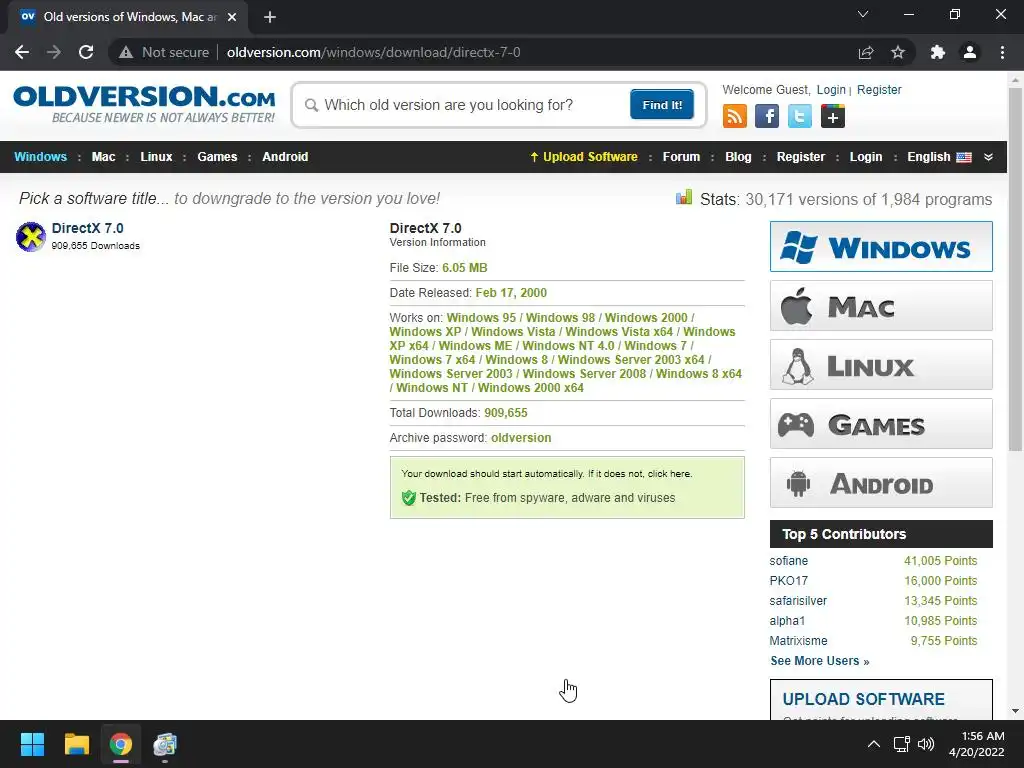The image size is (1024, 768).
Task: Click the Chrome taskbar icon
Action: coord(120,744)
